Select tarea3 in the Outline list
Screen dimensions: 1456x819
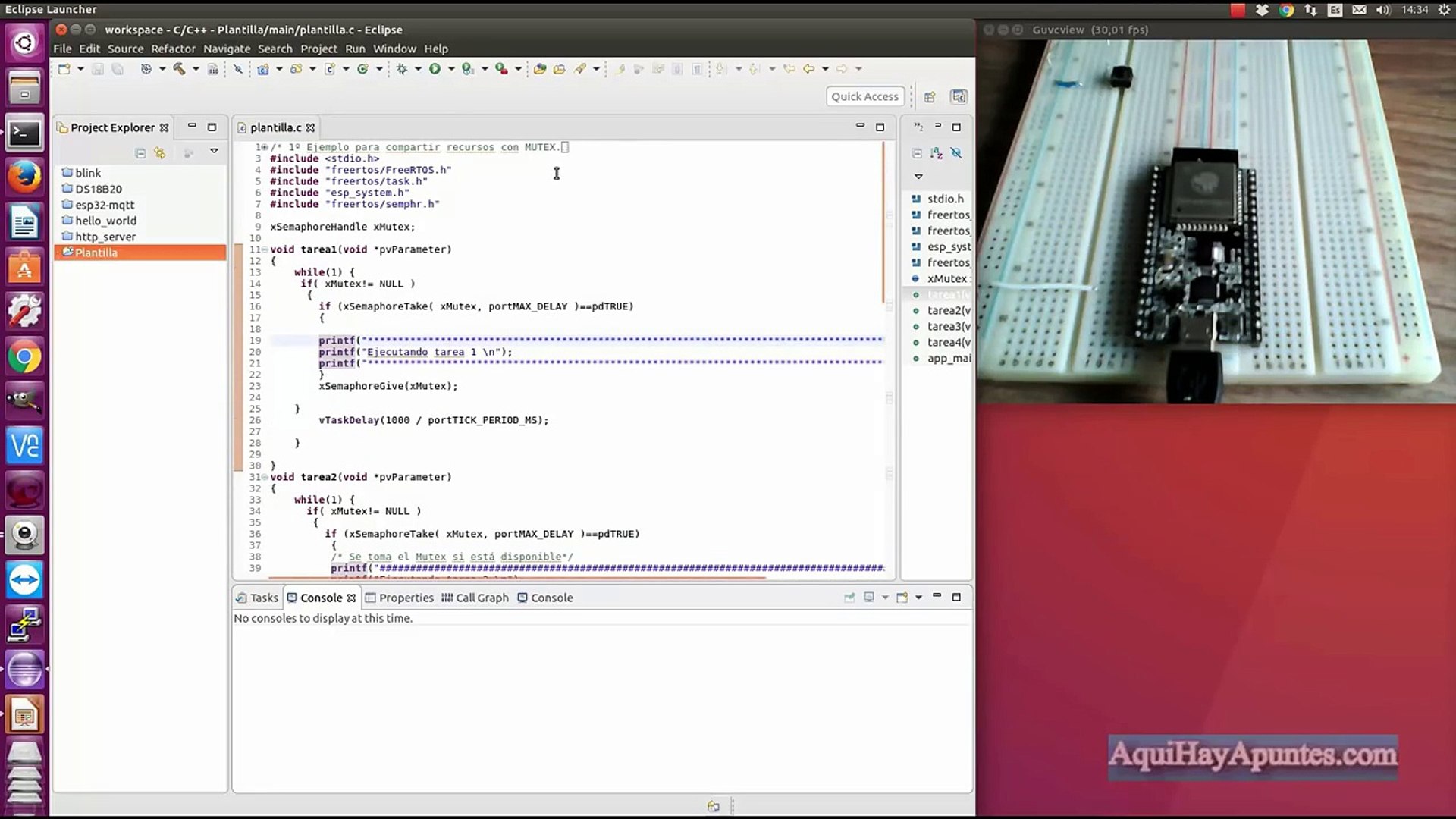[x=941, y=326]
